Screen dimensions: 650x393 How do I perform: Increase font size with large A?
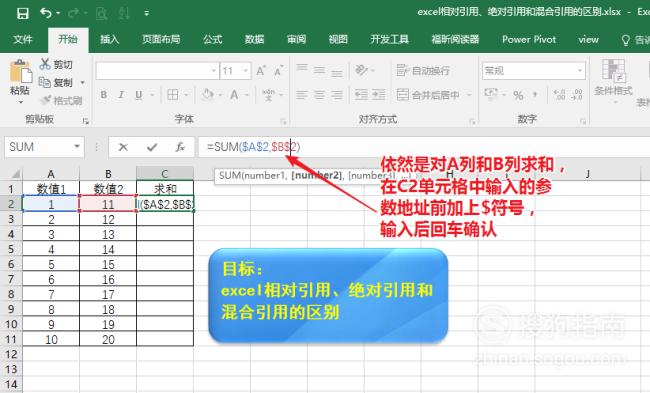pos(261,71)
